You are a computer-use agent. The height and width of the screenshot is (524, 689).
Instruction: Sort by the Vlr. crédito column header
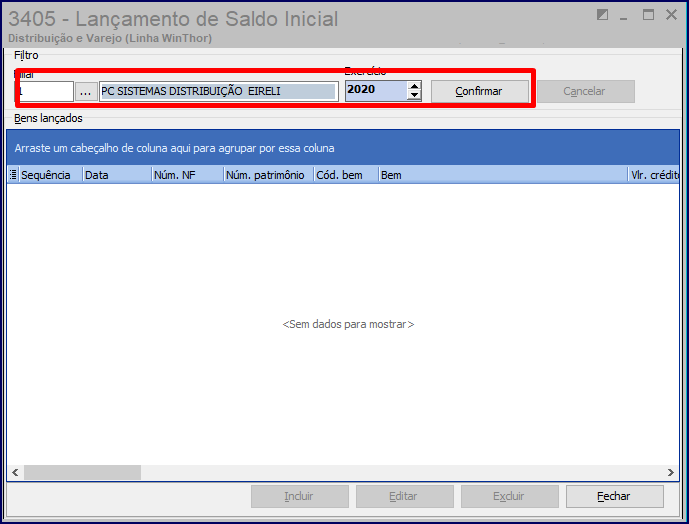(654, 175)
